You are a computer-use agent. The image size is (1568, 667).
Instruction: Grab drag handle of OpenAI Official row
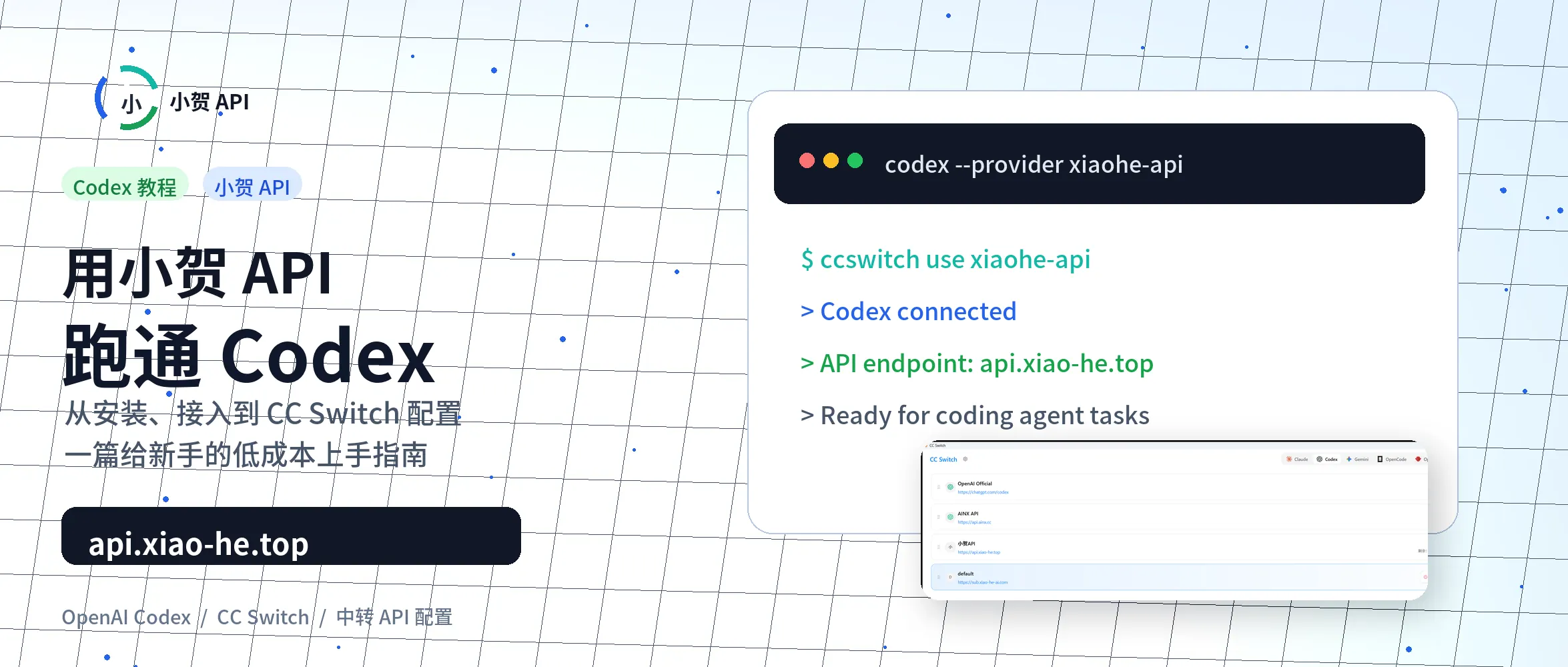coord(939,487)
